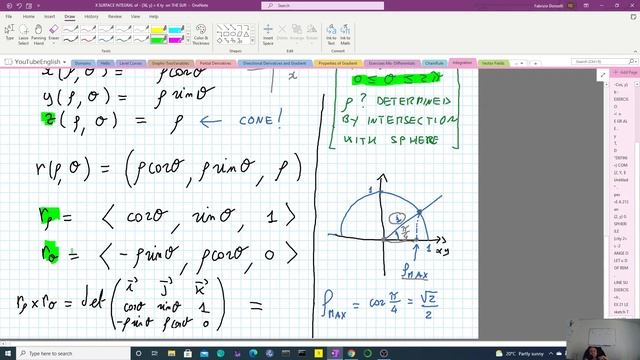Open the weather widget on taskbar
The image size is (640, 360).
(x=520, y=353)
